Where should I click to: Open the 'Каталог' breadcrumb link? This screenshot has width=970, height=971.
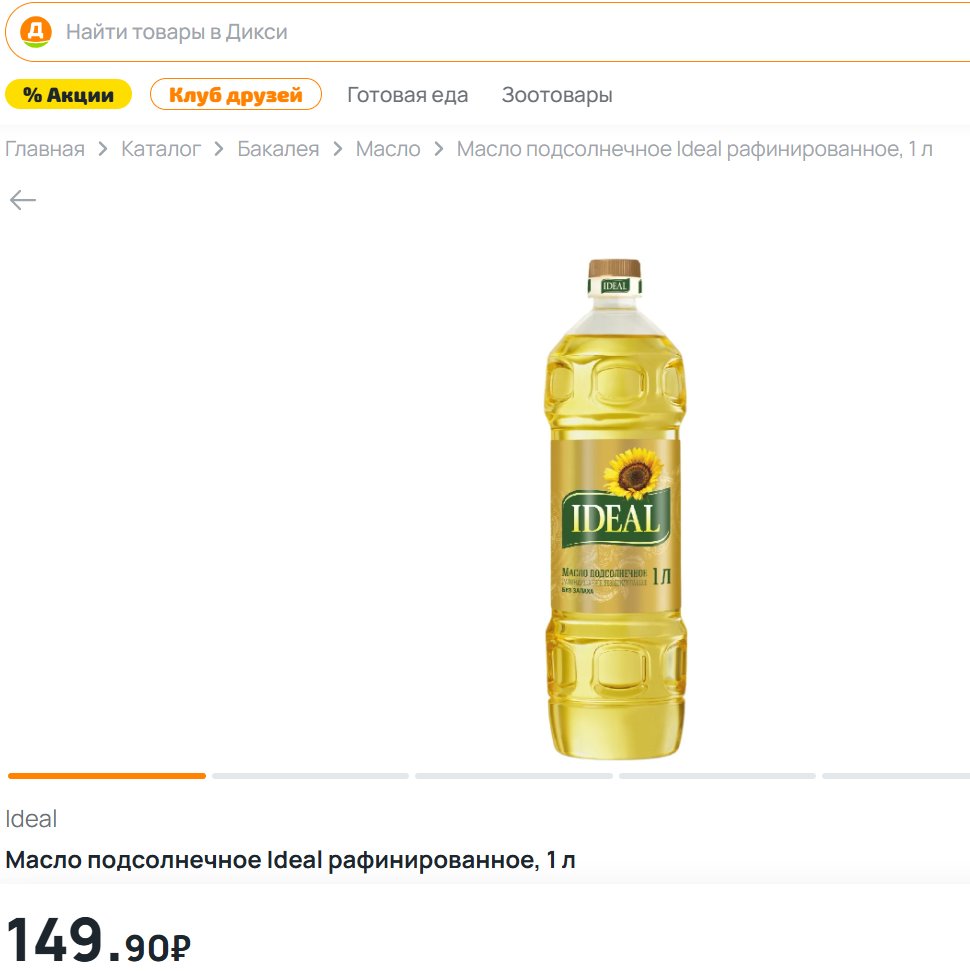coord(161,150)
